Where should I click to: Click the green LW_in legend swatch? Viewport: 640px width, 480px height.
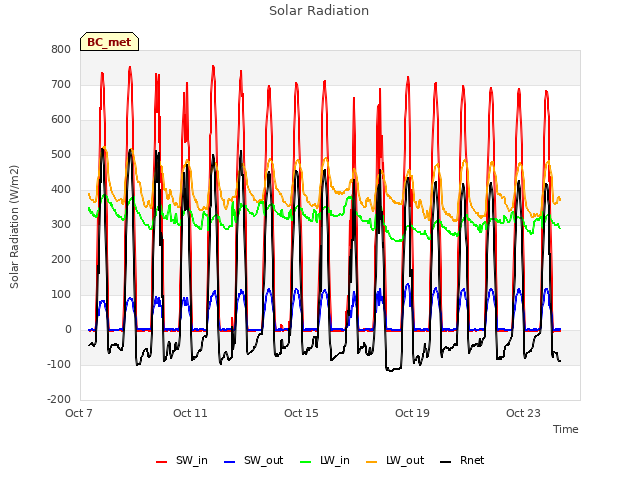click(x=305, y=462)
